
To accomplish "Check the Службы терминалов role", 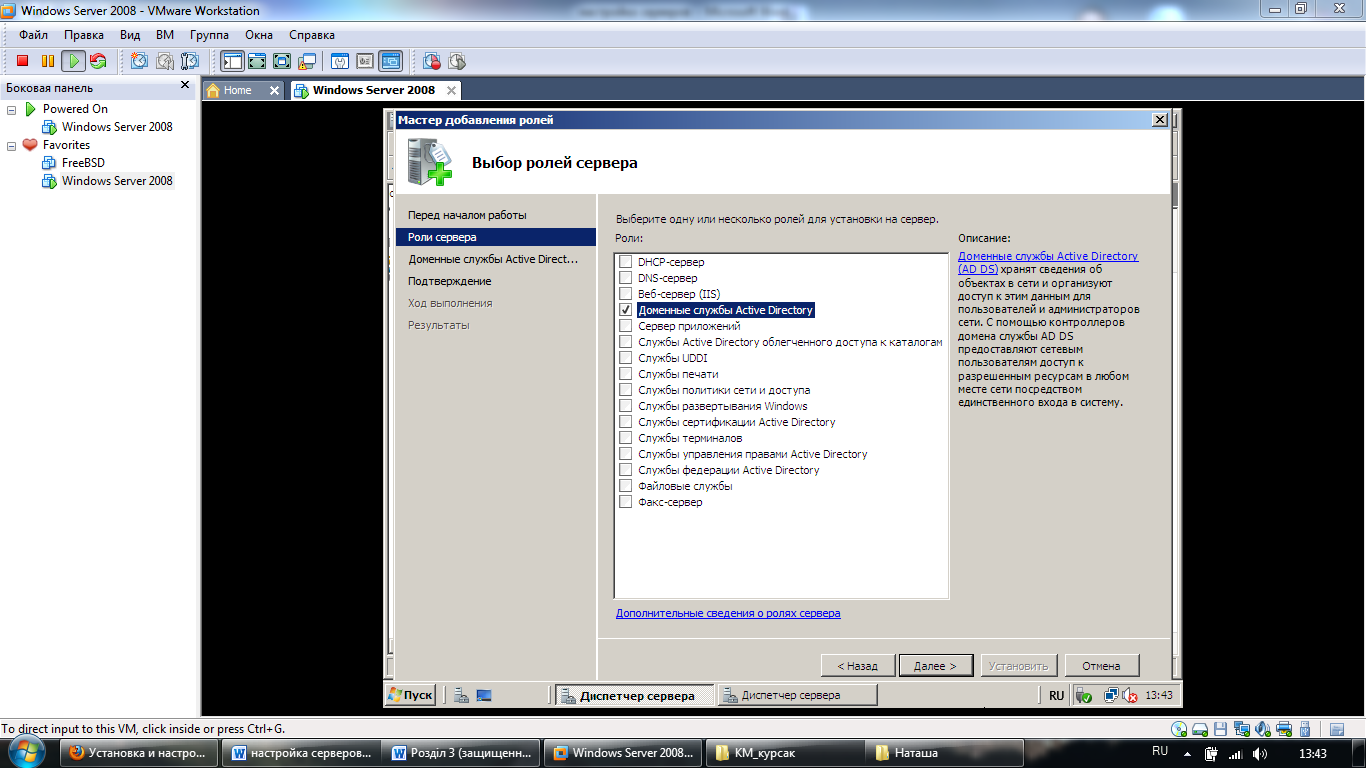I will [626, 438].
